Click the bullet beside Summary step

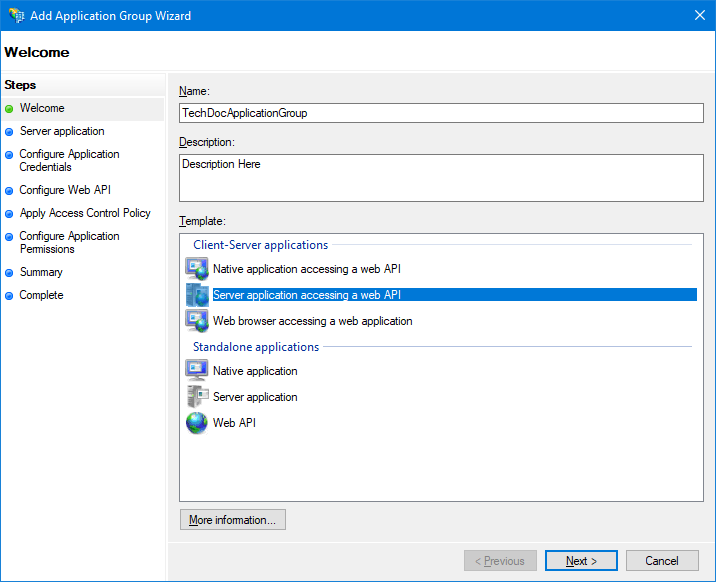[9, 273]
